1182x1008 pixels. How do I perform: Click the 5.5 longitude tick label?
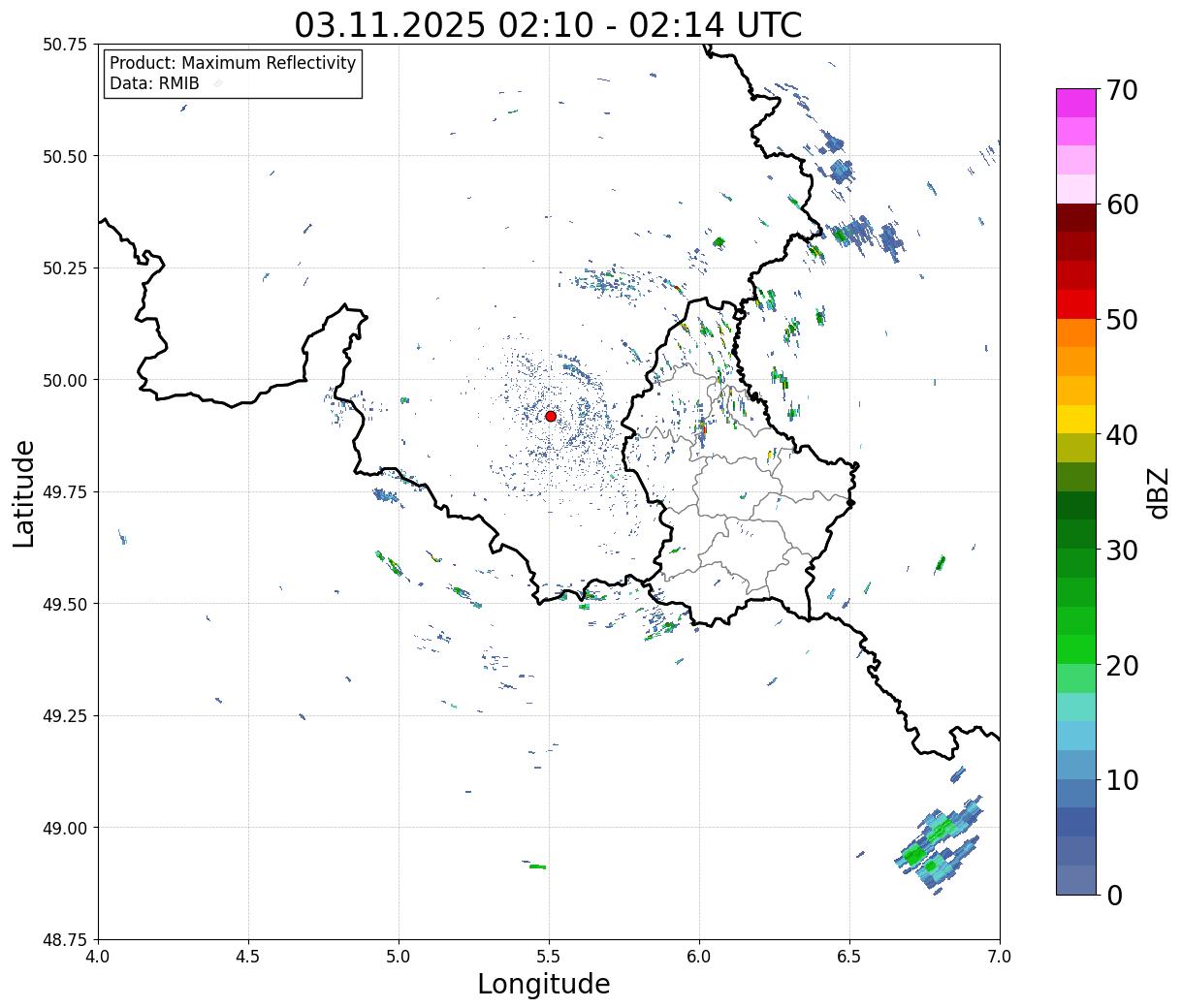tap(549, 957)
